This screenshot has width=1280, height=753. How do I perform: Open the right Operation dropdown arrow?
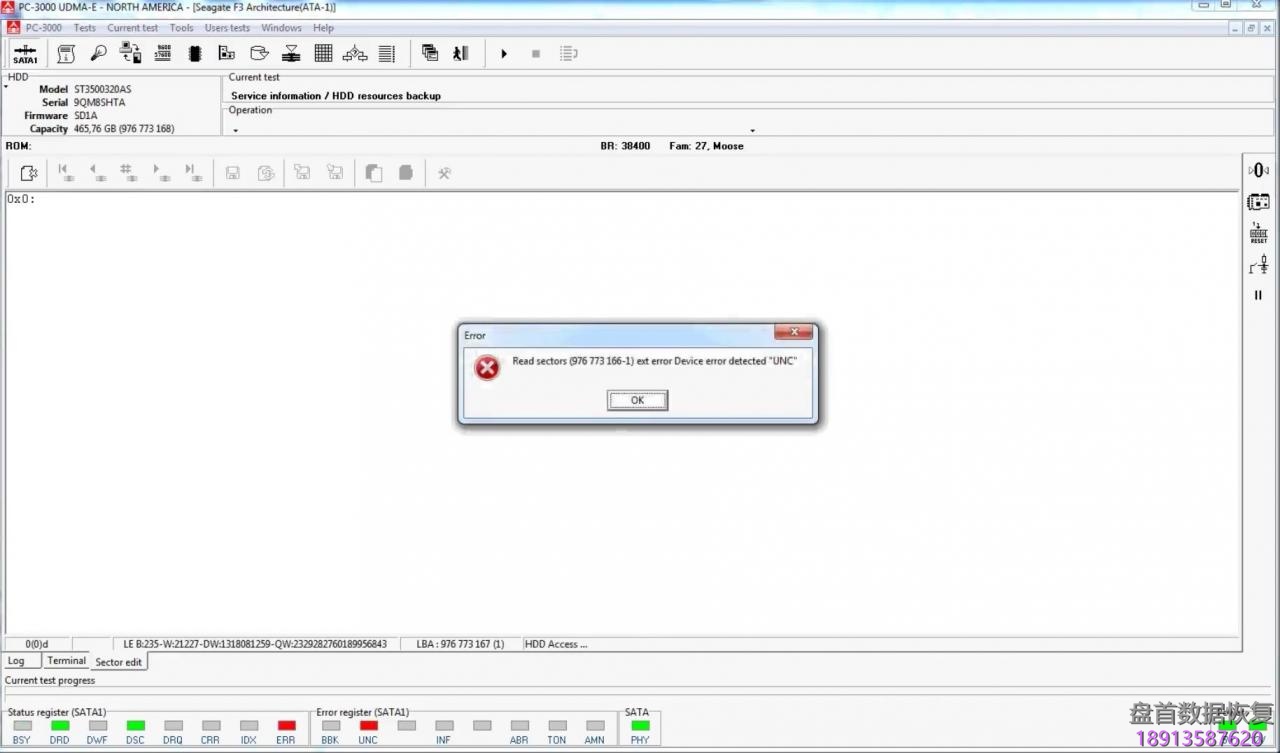click(752, 130)
